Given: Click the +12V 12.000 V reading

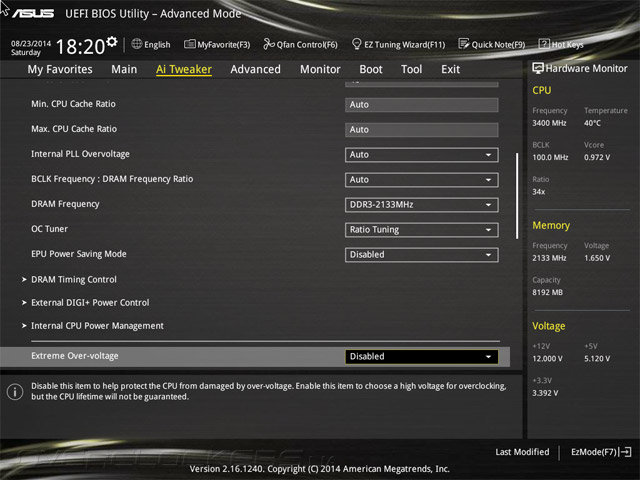Looking at the screenshot, I should [x=547, y=358].
